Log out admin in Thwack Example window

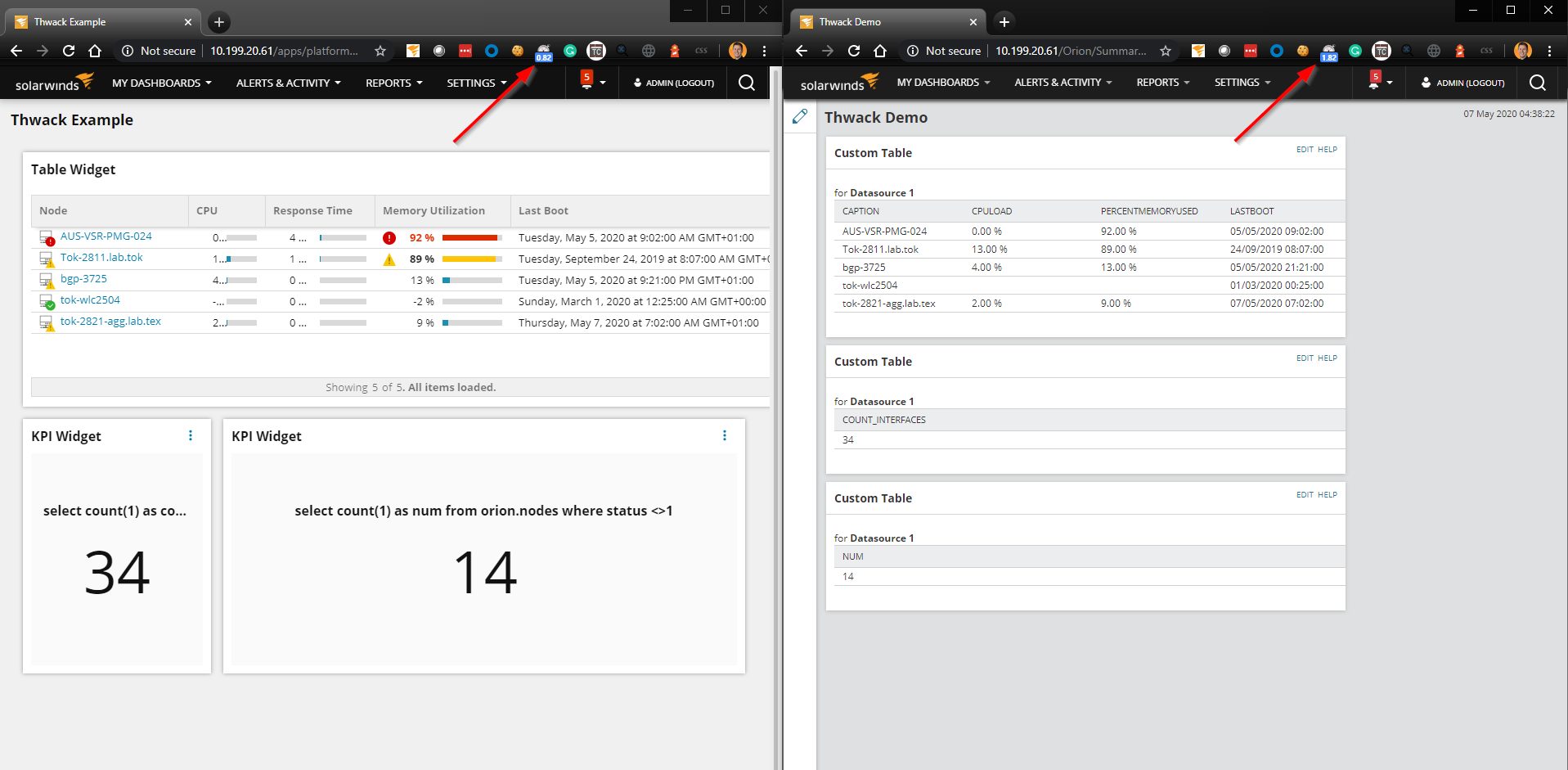(x=674, y=83)
